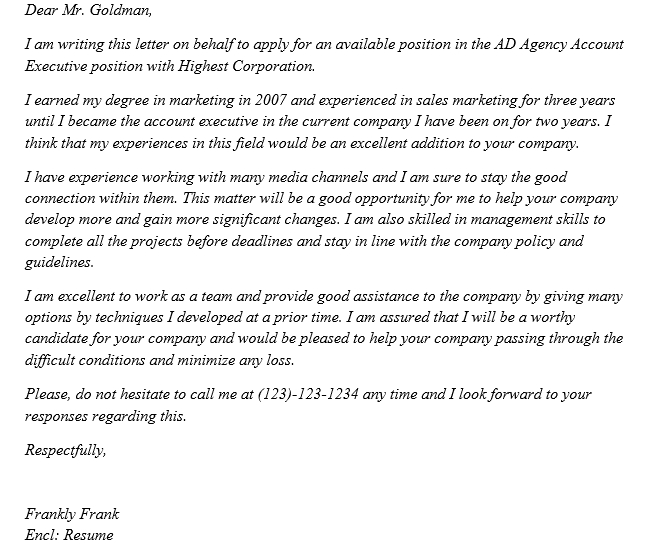Click the phrase "responses regarding this"
655x546 pixels.
coord(104,416)
